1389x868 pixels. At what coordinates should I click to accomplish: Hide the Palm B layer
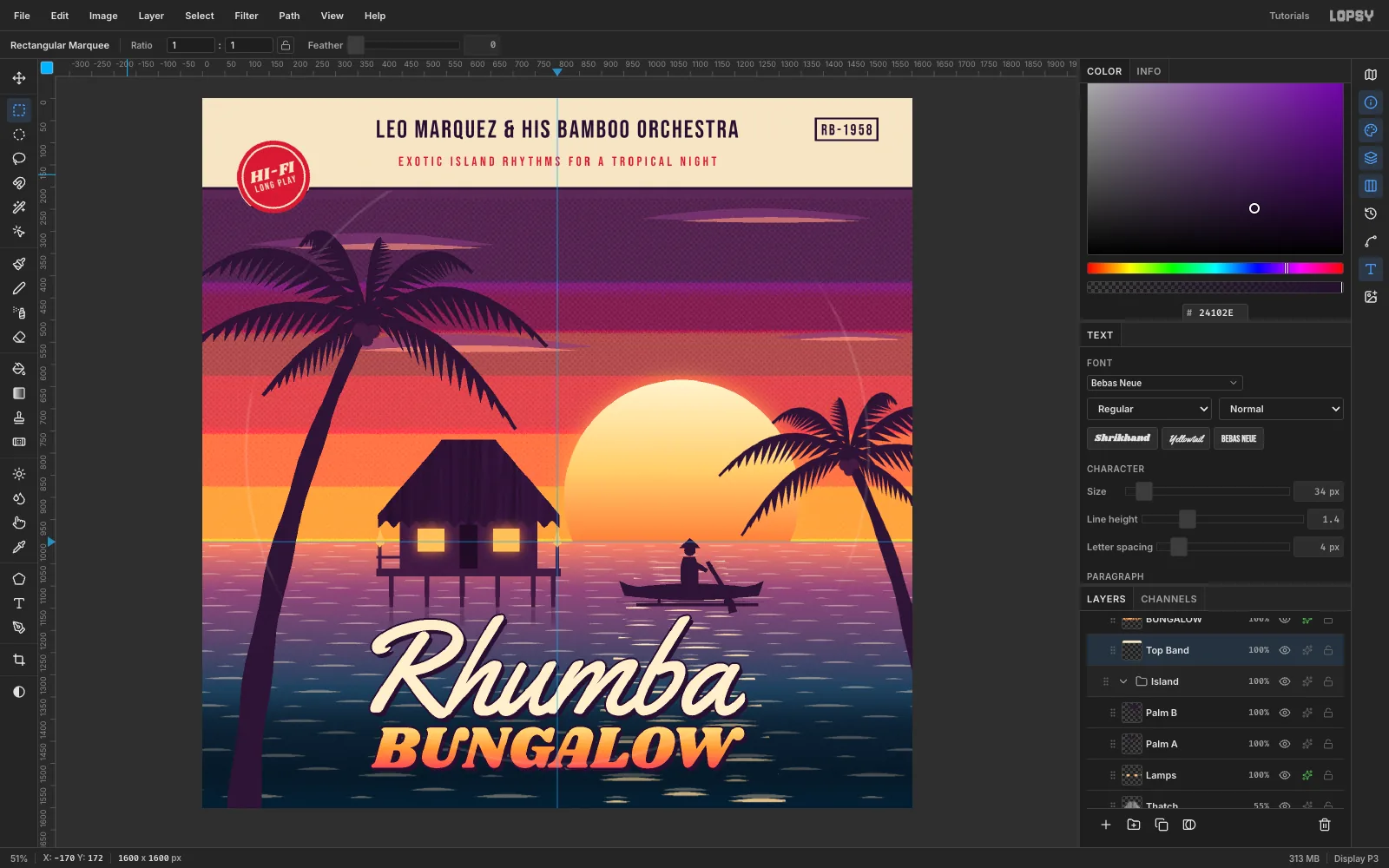(x=1285, y=713)
